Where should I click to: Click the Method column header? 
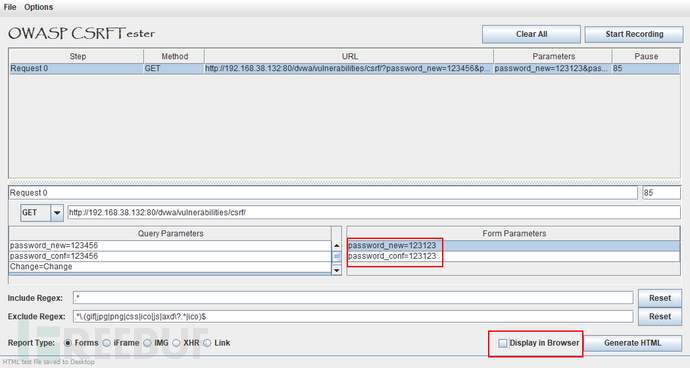174,56
